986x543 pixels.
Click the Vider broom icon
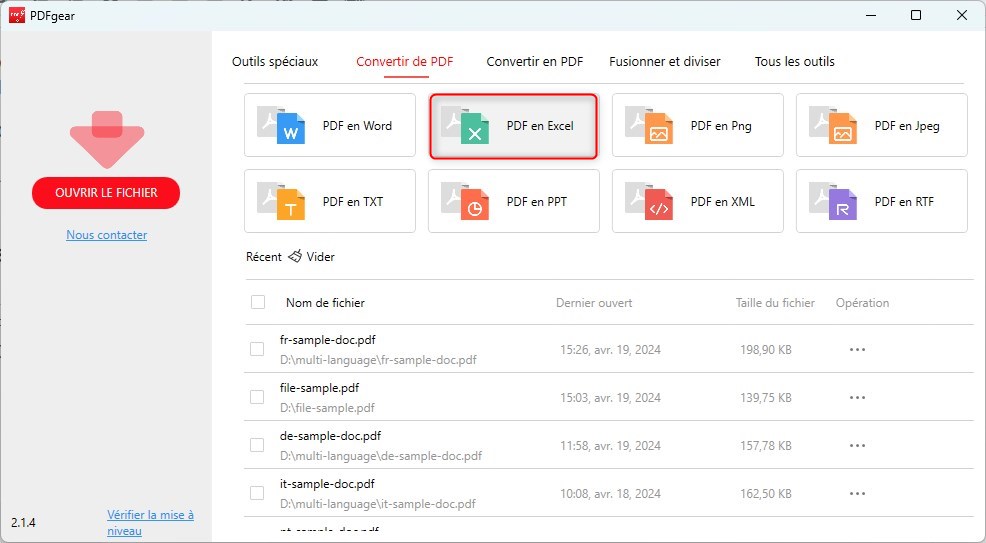click(x=295, y=256)
